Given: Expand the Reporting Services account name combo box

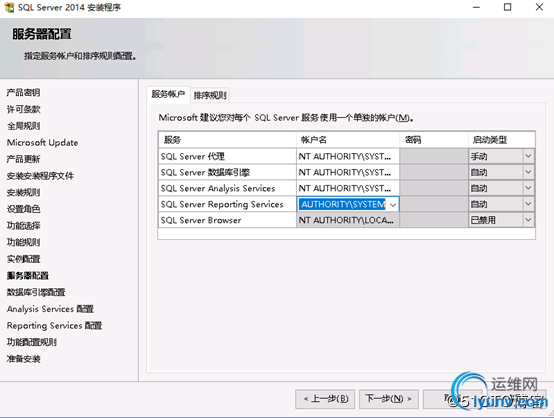Looking at the screenshot, I should coord(393,204).
